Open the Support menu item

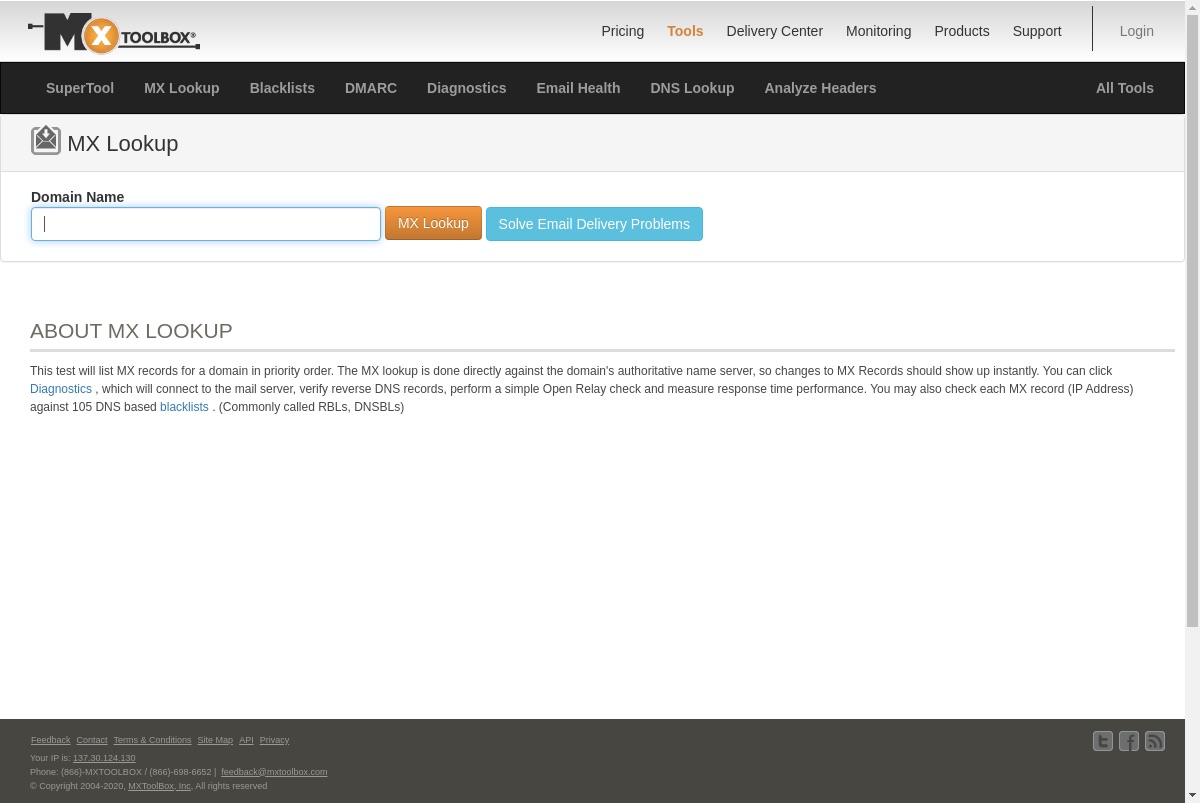coord(1037,31)
